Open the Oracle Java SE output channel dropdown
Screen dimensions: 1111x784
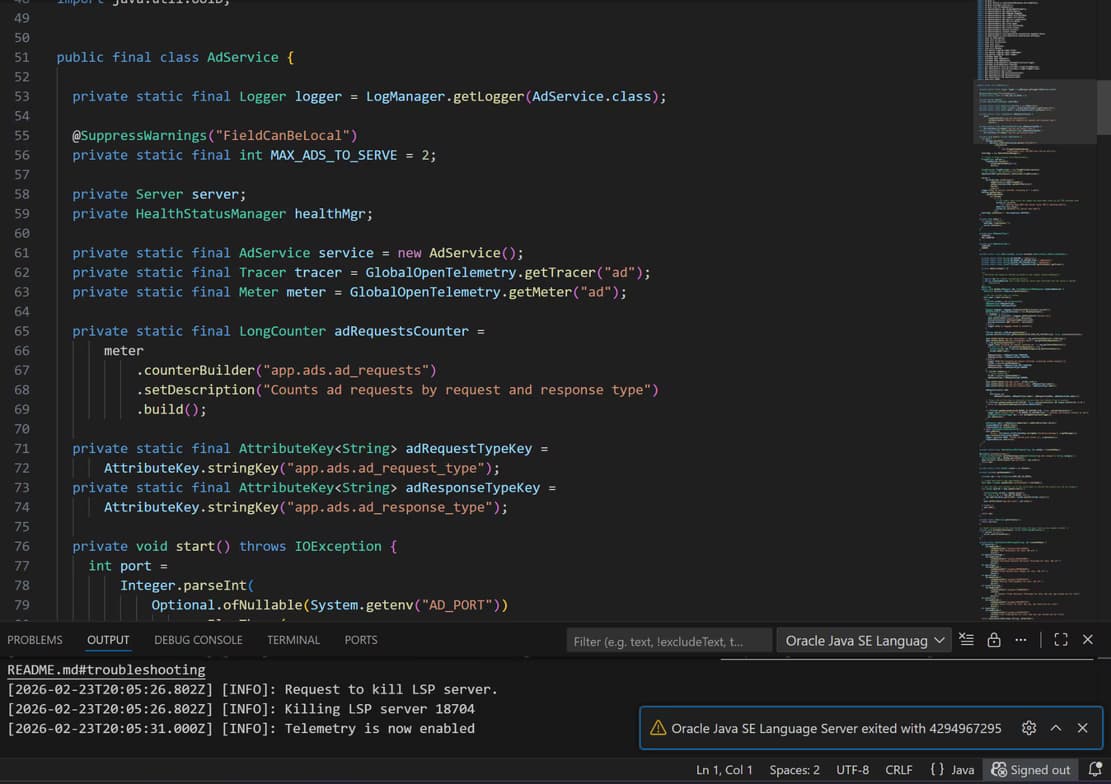point(865,640)
